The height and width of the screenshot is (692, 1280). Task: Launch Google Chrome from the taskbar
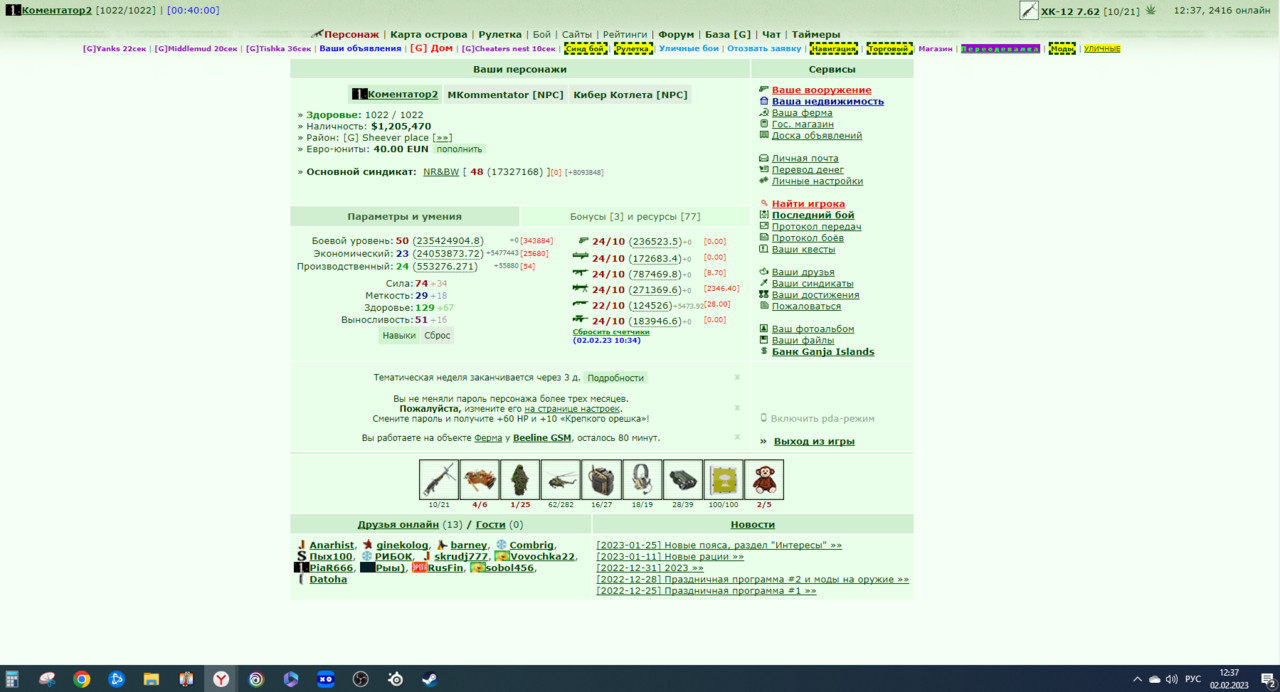click(82, 679)
